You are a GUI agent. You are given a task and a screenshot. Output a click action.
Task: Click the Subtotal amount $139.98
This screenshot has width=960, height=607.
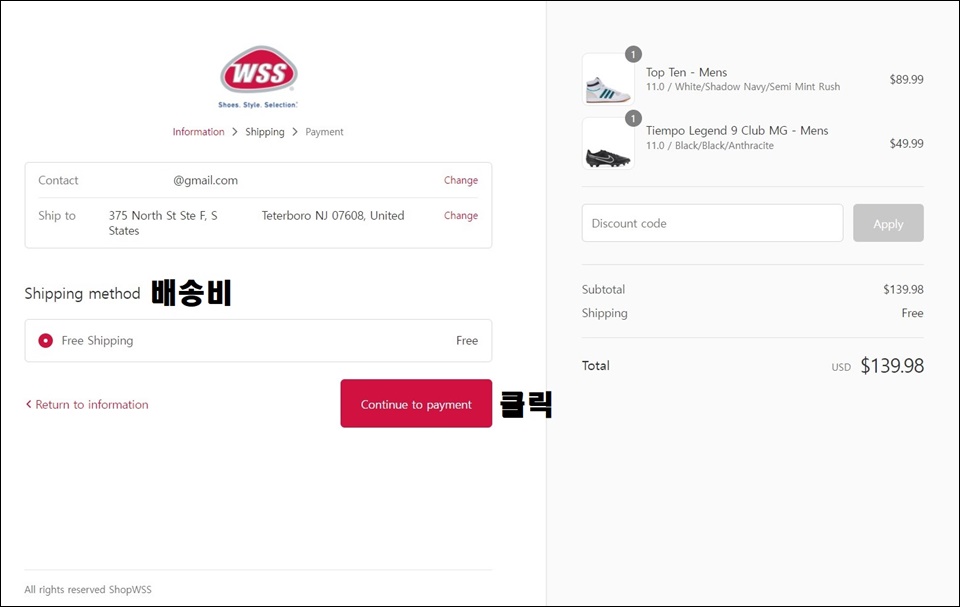pos(903,289)
